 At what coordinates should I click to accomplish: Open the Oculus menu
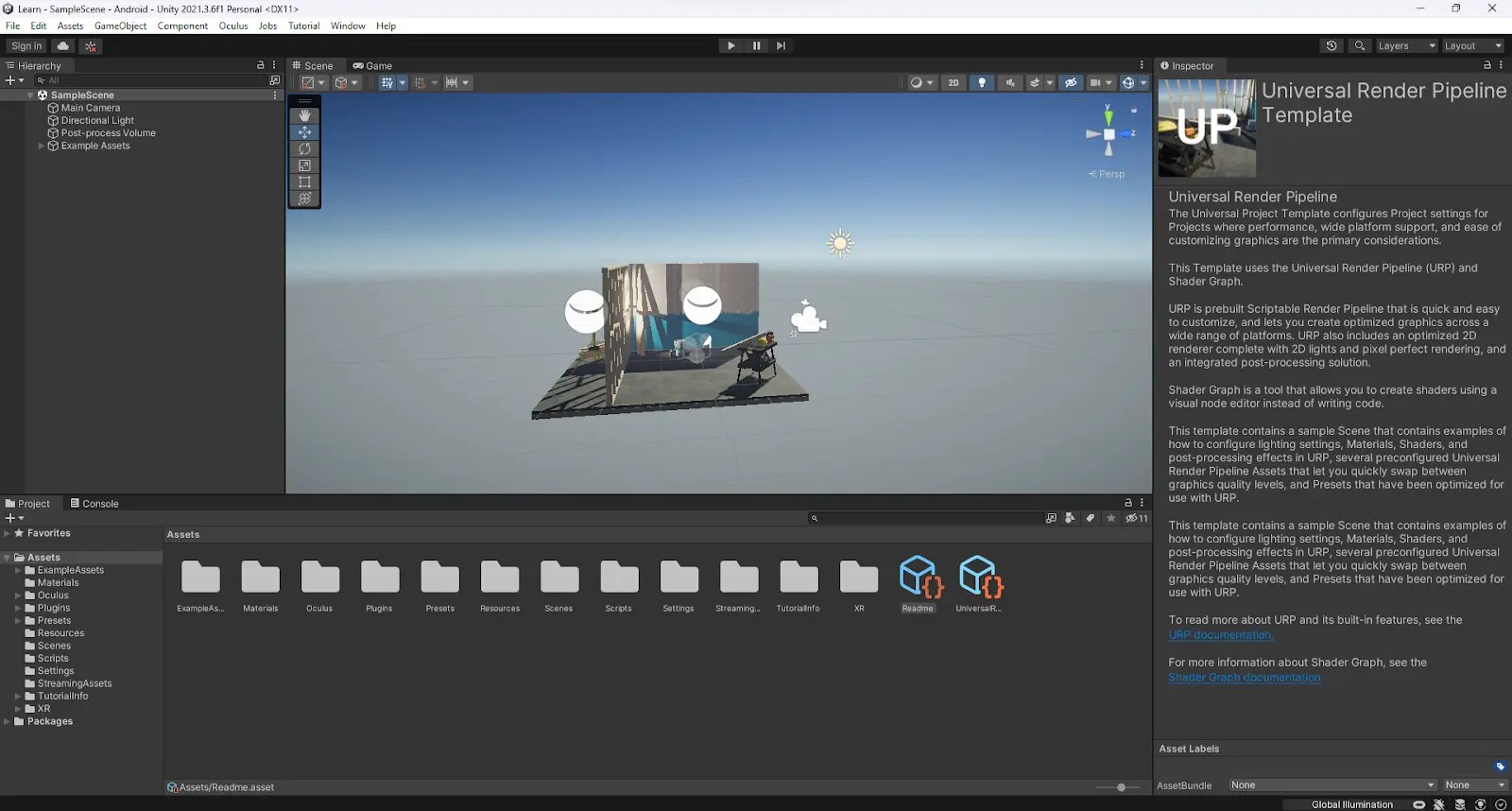[233, 26]
